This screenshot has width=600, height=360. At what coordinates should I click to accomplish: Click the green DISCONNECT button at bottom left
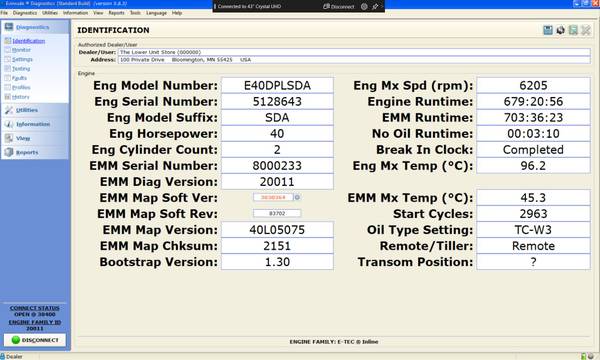[35, 340]
